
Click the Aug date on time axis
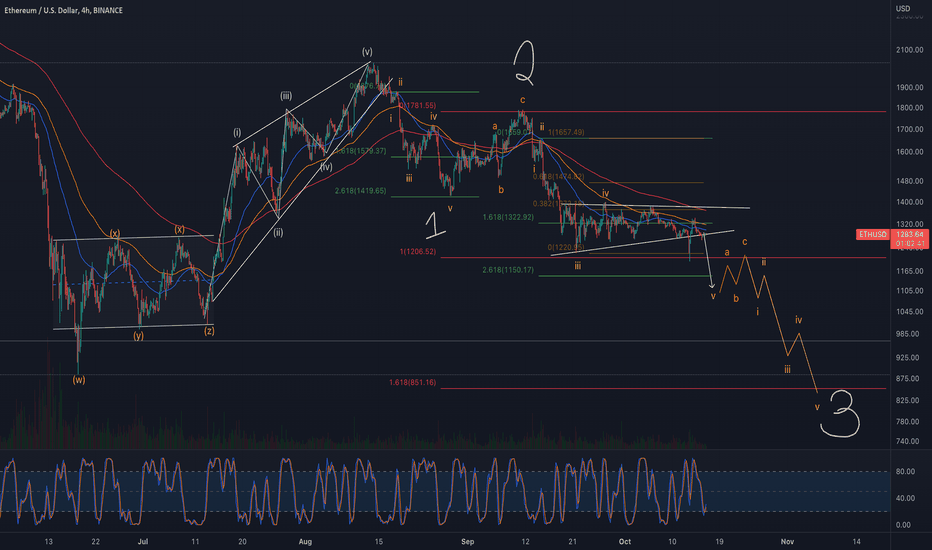305,542
